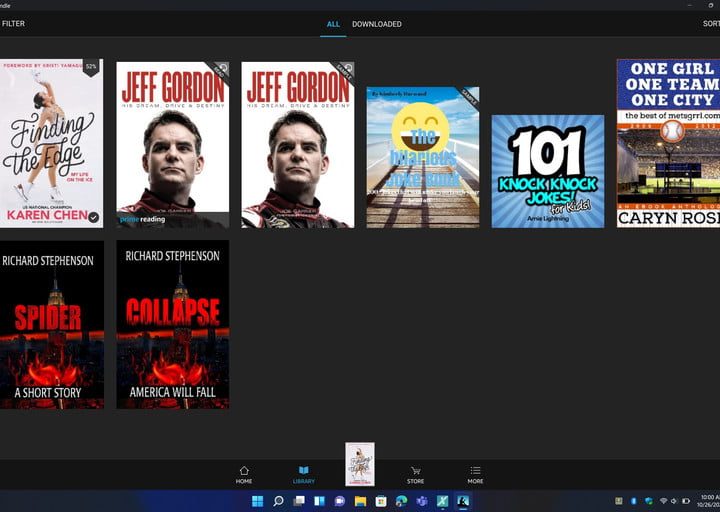720x512 pixels.
Task: Open Task View from the taskbar
Action: coord(299,501)
